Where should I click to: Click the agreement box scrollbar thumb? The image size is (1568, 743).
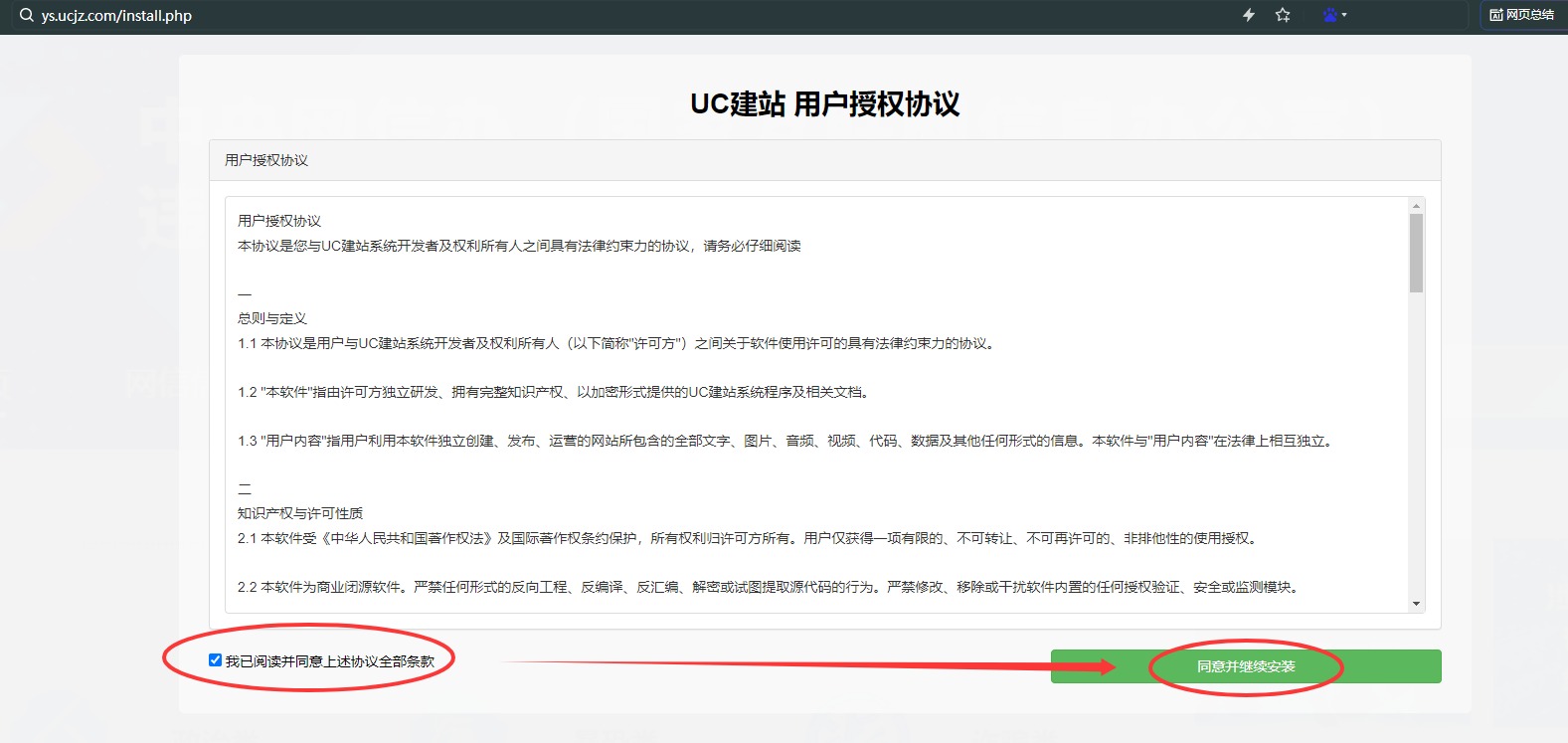1416,253
